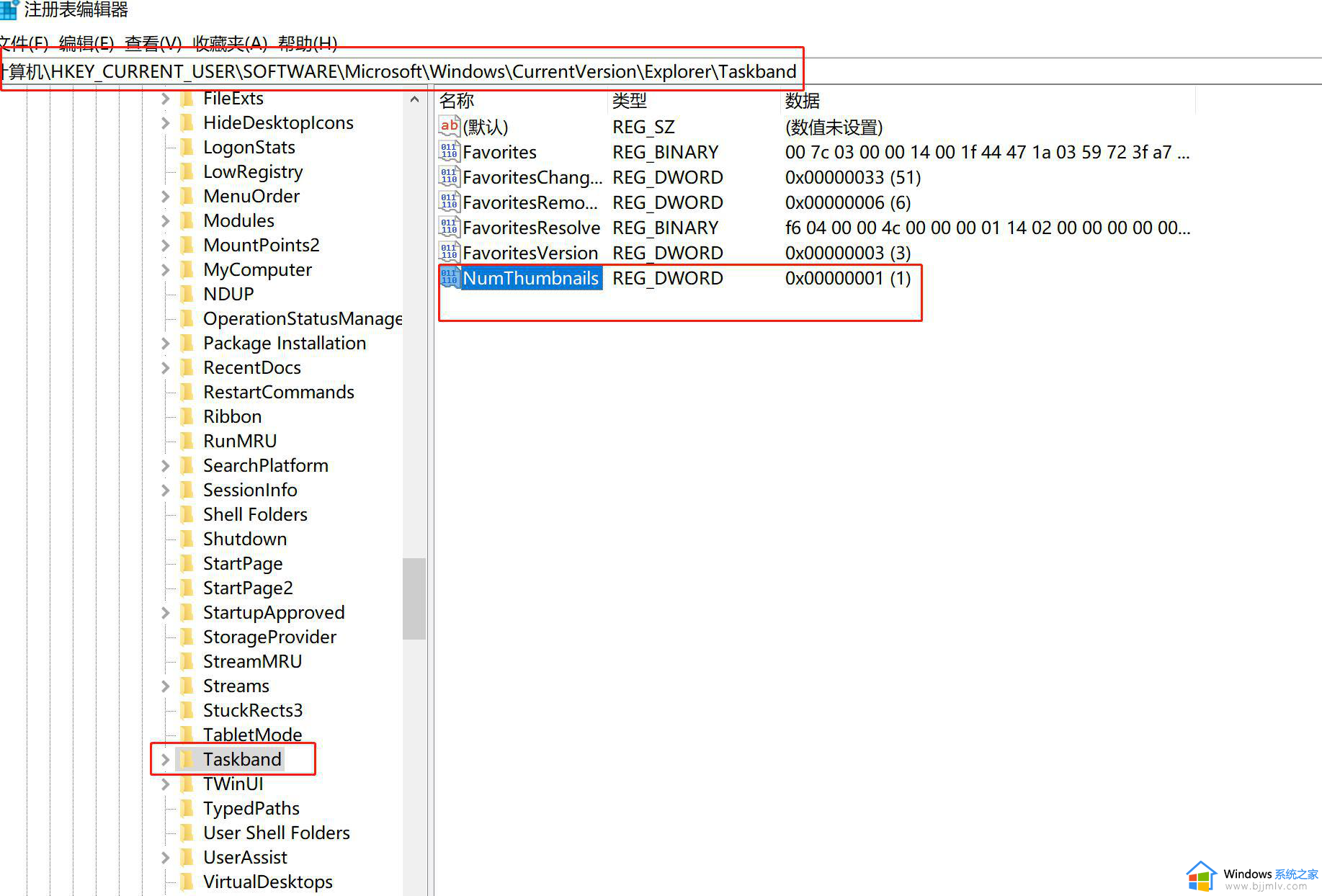
Task: Click the binary icon of NumThumbnails value
Action: pyautogui.click(x=449, y=278)
